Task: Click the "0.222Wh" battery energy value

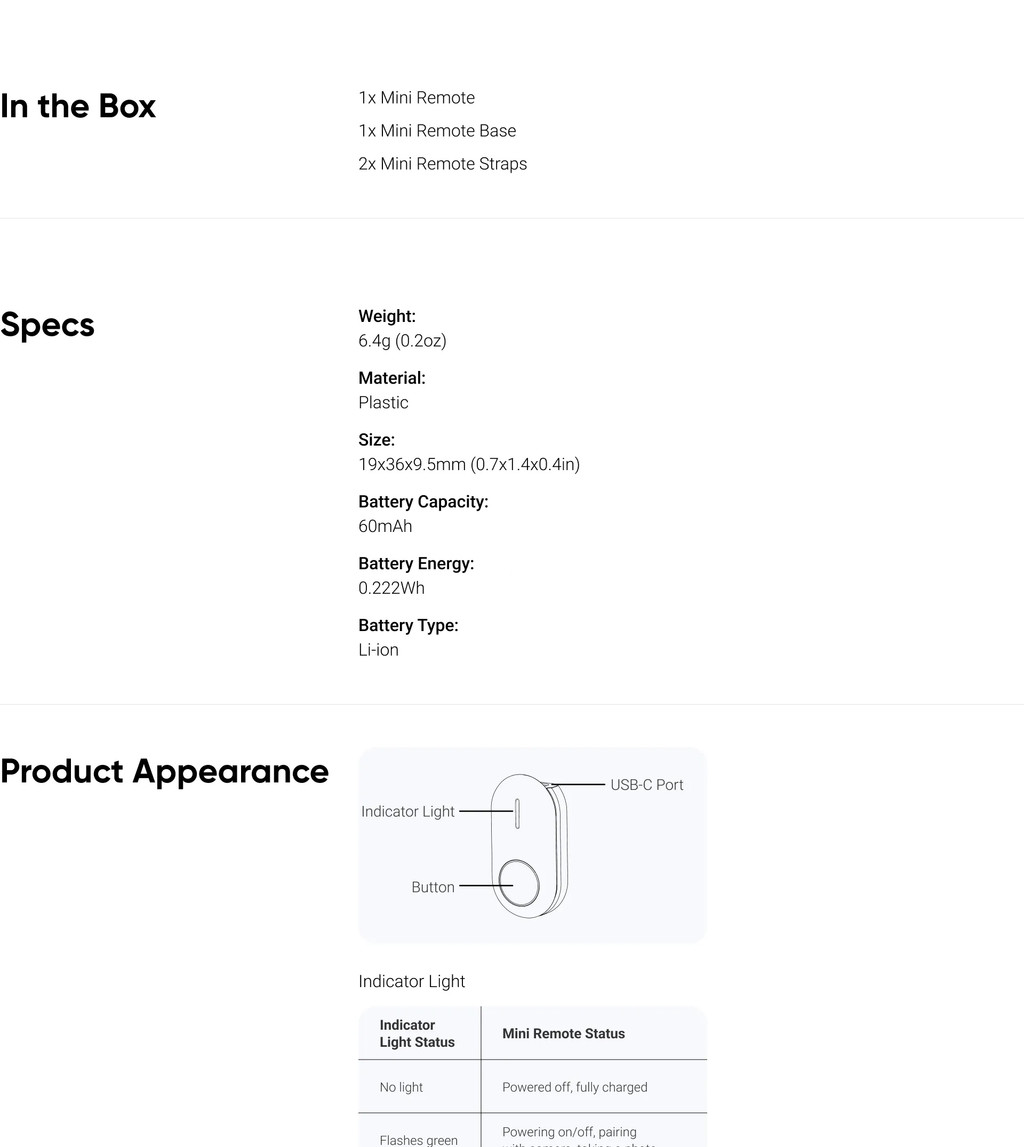Action: (x=391, y=588)
